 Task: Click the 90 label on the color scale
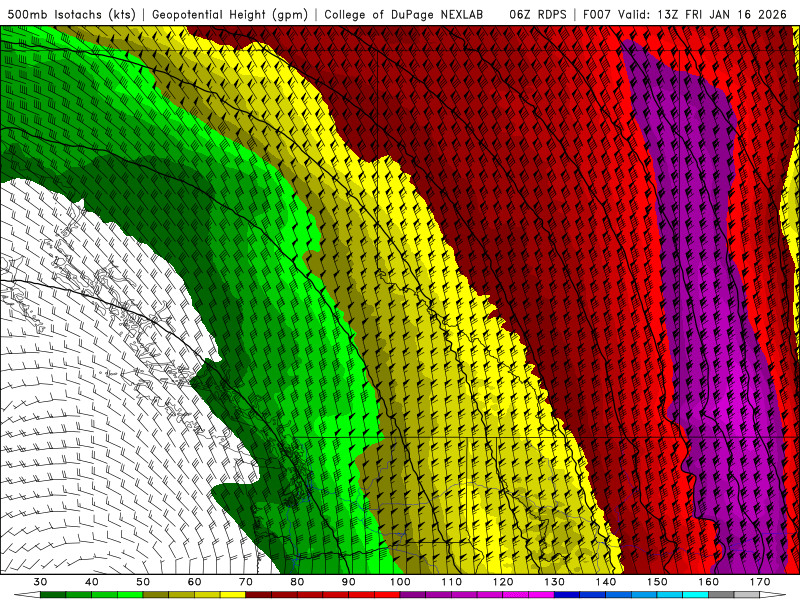349,582
